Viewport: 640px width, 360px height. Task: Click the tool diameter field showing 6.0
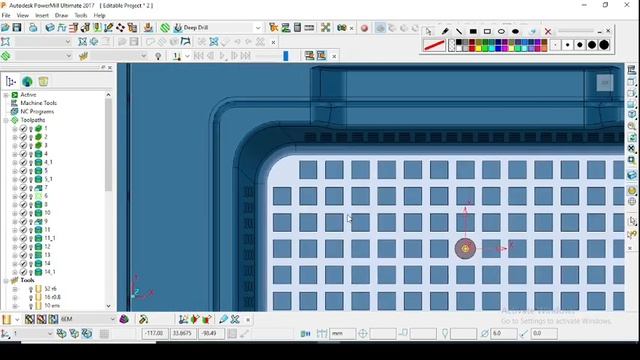pos(503,333)
